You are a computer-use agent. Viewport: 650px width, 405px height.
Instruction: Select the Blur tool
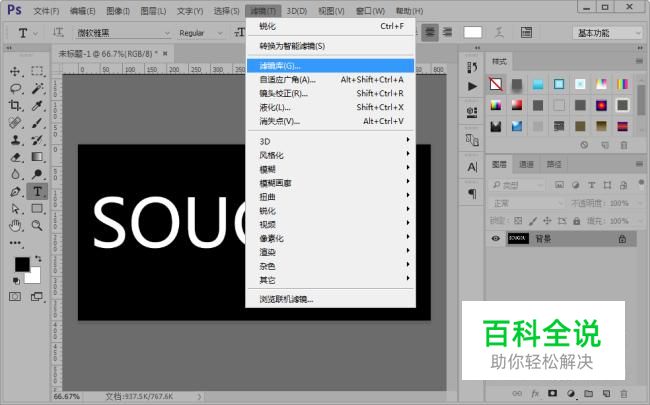tap(15, 174)
